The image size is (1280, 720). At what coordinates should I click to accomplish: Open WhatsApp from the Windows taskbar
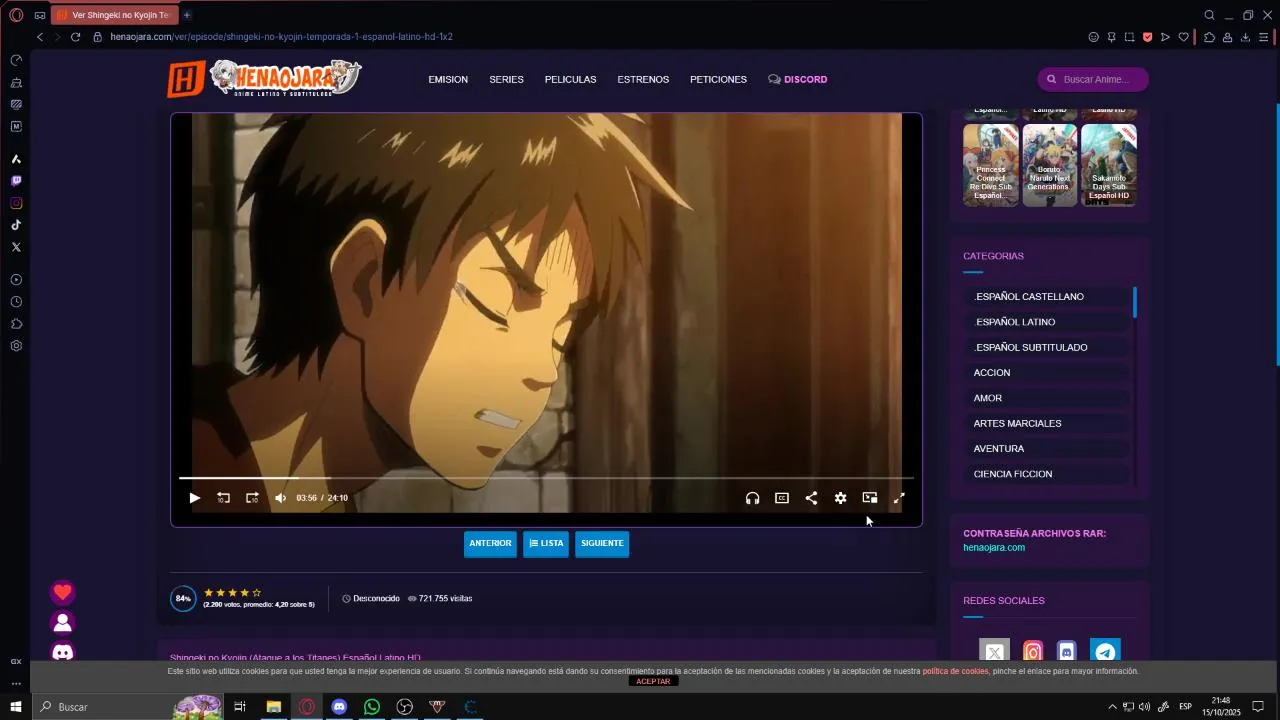coord(372,707)
